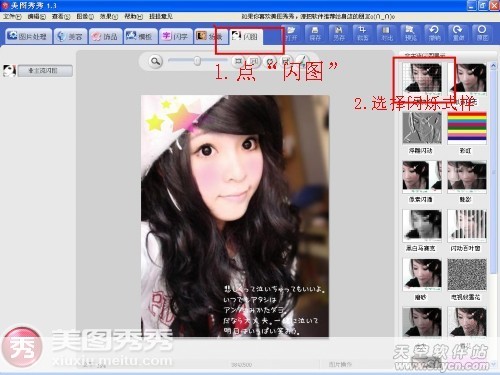Pick the 电视机雪花 TV static effect

click(x=467, y=275)
